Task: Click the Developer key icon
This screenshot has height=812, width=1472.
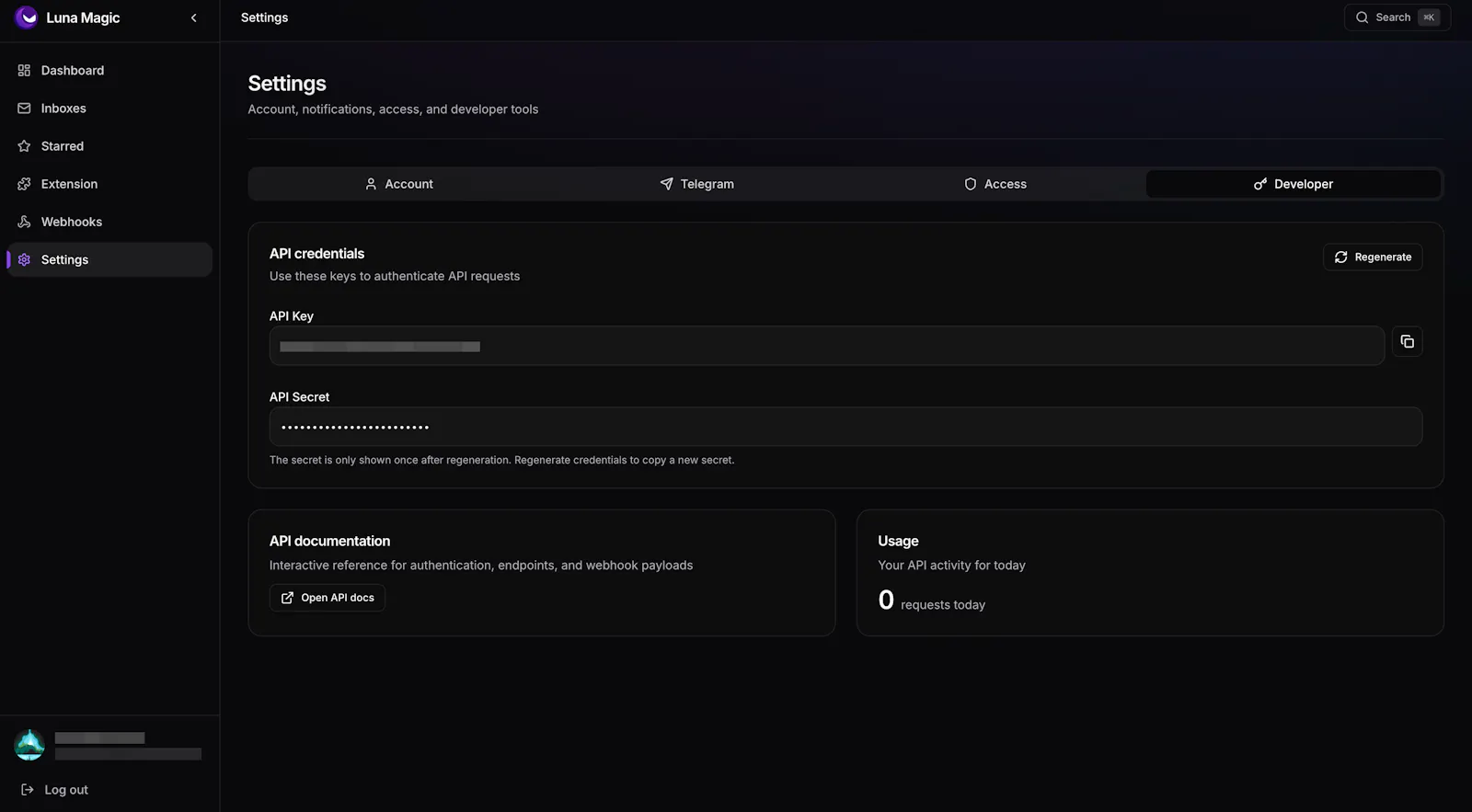Action: click(x=1260, y=184)
